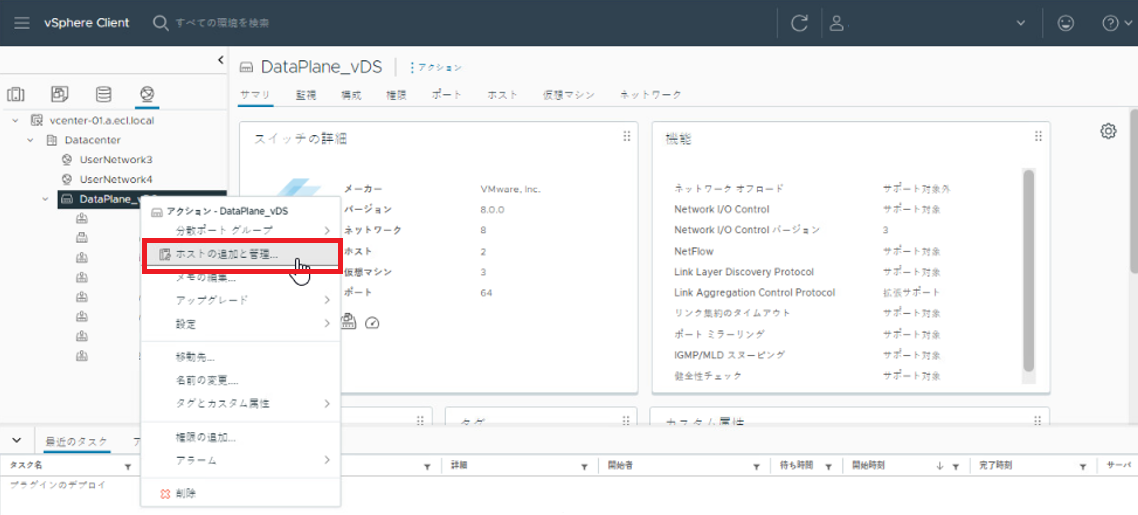Viewport: 1138px width, 515px height.
Task: Open the feedback smiley icon
Action: pos(1066,23)
